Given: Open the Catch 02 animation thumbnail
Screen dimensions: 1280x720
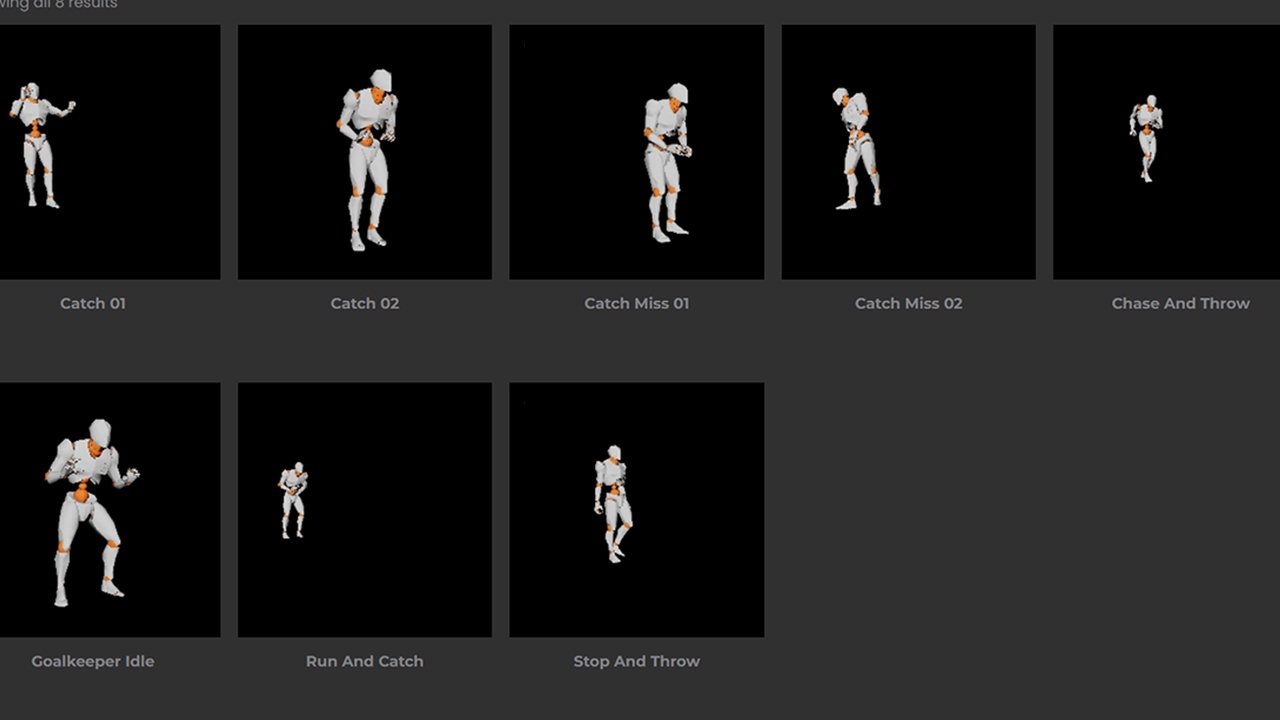Looking at the screenshot, I should click(365, 152).
